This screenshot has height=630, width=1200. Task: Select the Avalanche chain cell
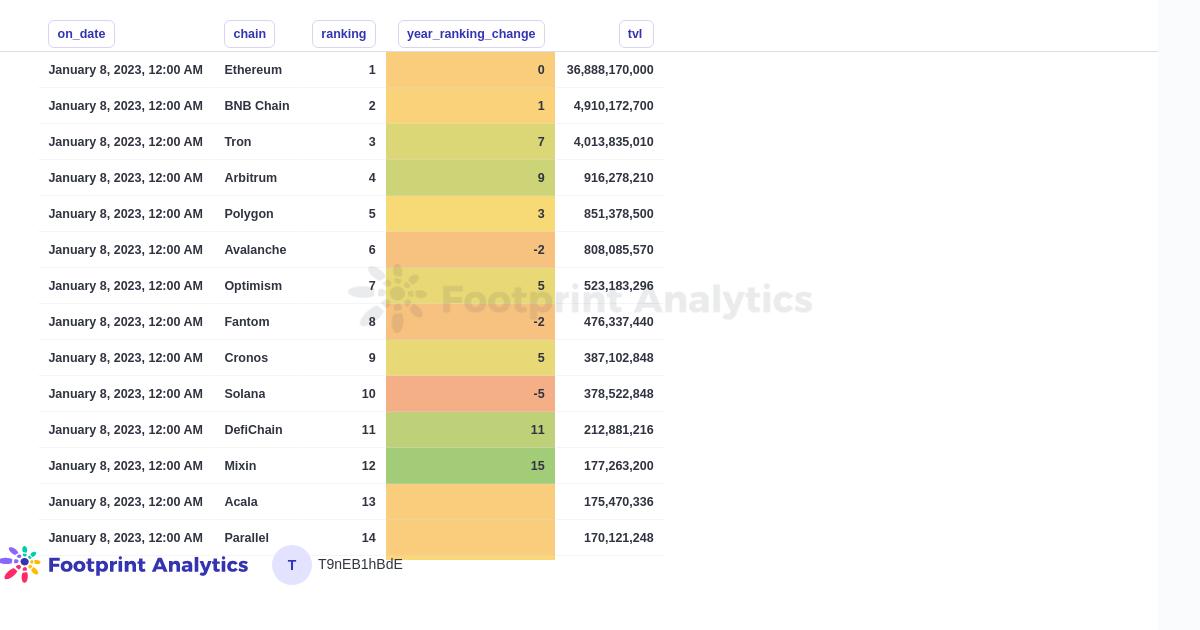pyautogui.click(x=255, y=250)
